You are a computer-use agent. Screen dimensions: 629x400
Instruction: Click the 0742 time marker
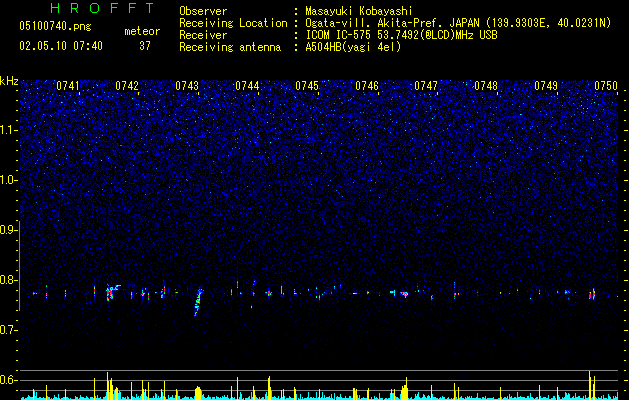(127, 86)
